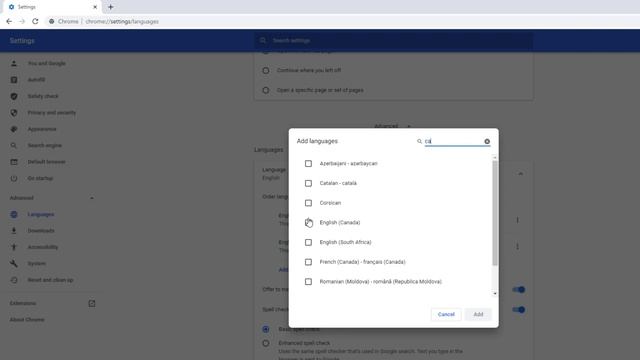Collapse the Advanced sidebar section
Viewport: 640px width, 360px height.
[92, 198]
